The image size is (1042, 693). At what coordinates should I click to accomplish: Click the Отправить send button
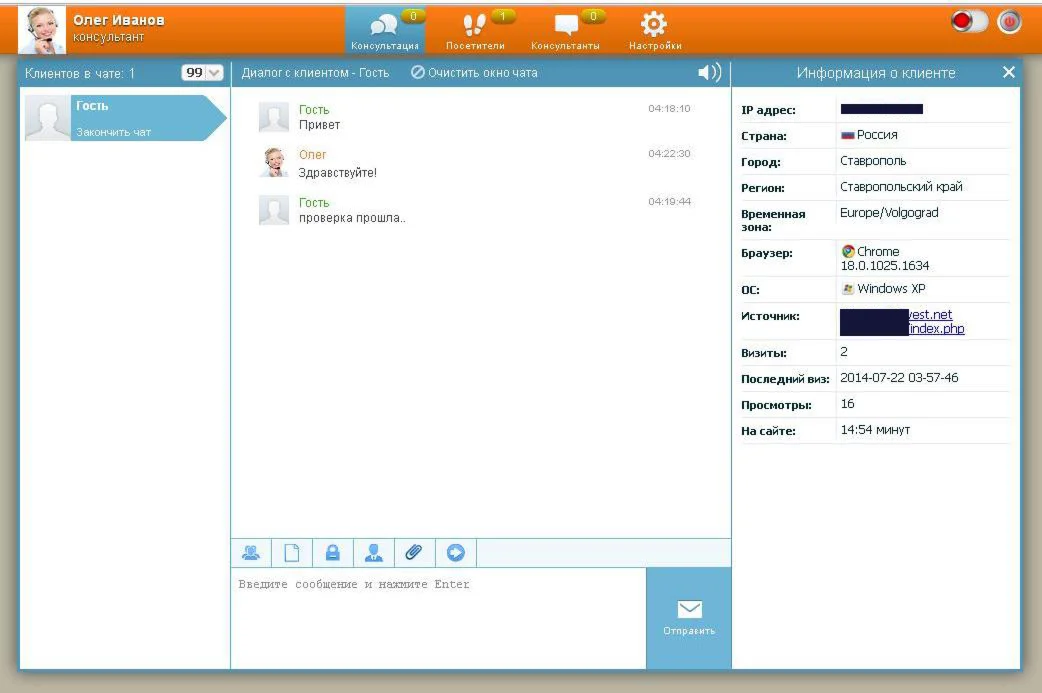click(x=689, y=617)
